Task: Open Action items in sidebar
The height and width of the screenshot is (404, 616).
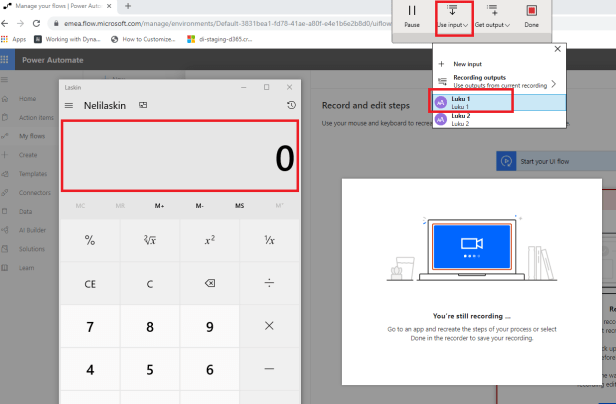Action: (36, 117)
